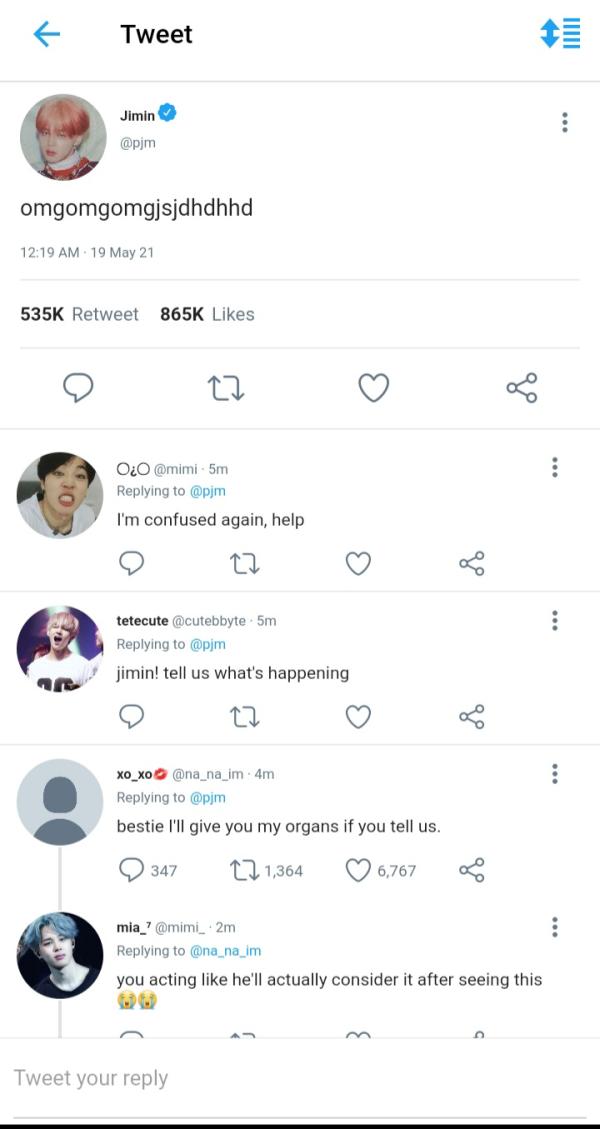Reply to Jimin's main tweet

78,387
